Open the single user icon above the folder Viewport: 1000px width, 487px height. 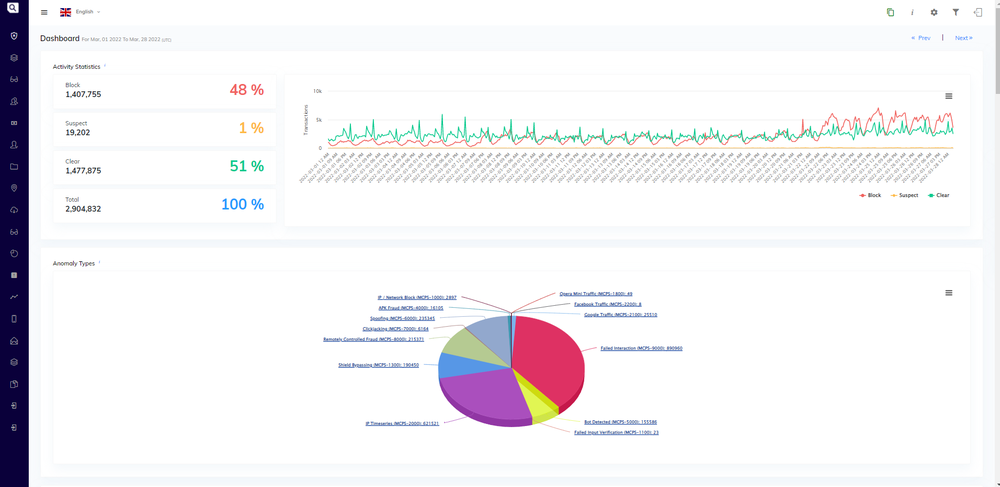pos(14,145)
